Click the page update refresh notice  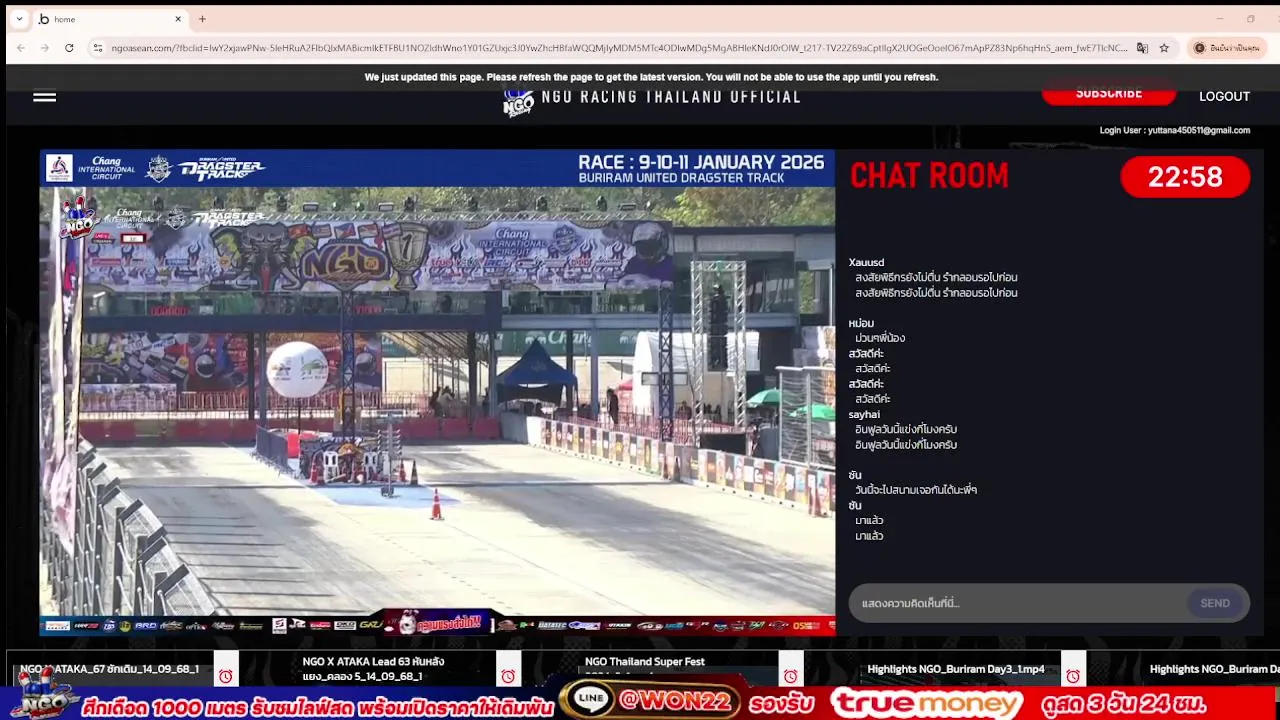click(651, 77)
